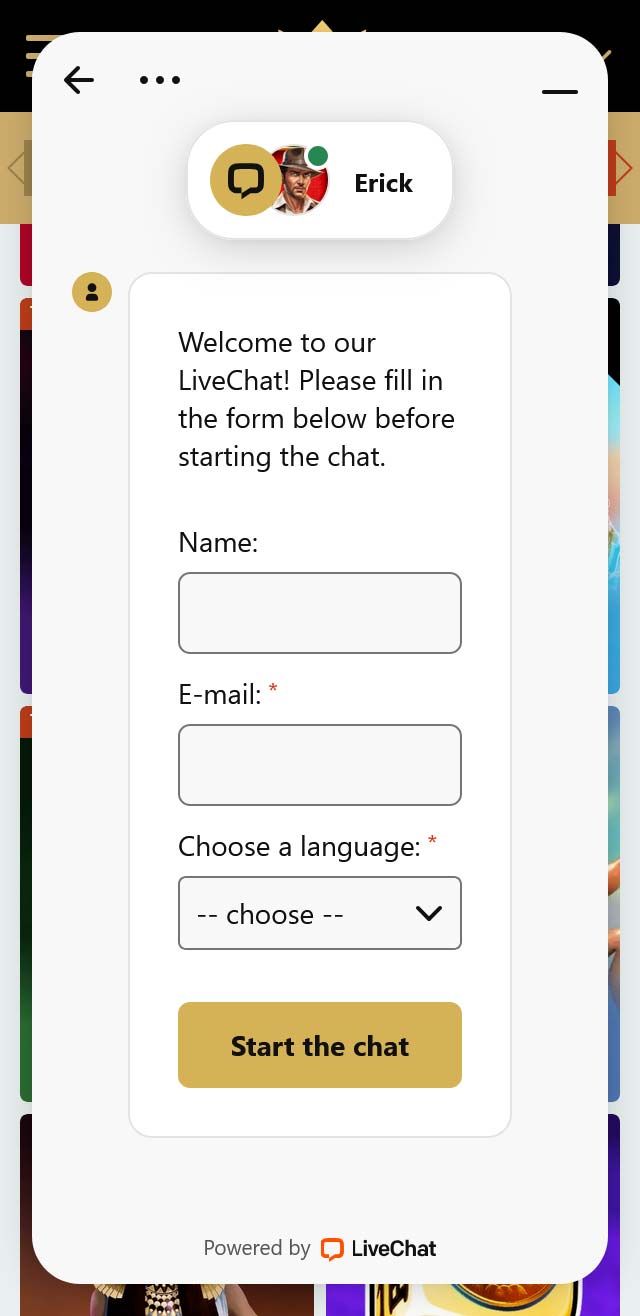Focus the Name input field
The height and width of the screenshot is (1316, 640).
[320, 613]
